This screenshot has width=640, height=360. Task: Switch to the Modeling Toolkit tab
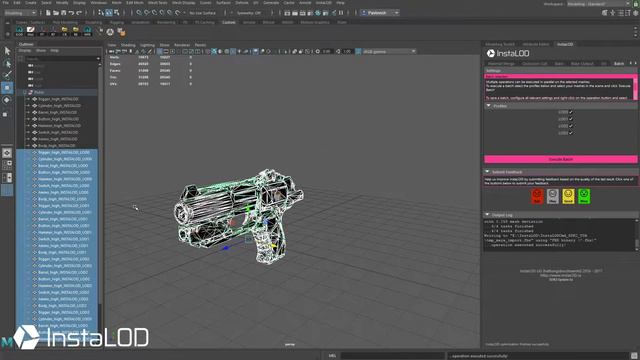pos(500,44)
